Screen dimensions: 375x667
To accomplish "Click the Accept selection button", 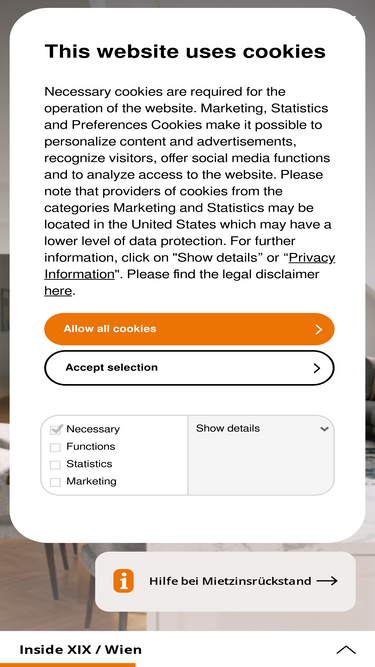I will tap(189, 368).
